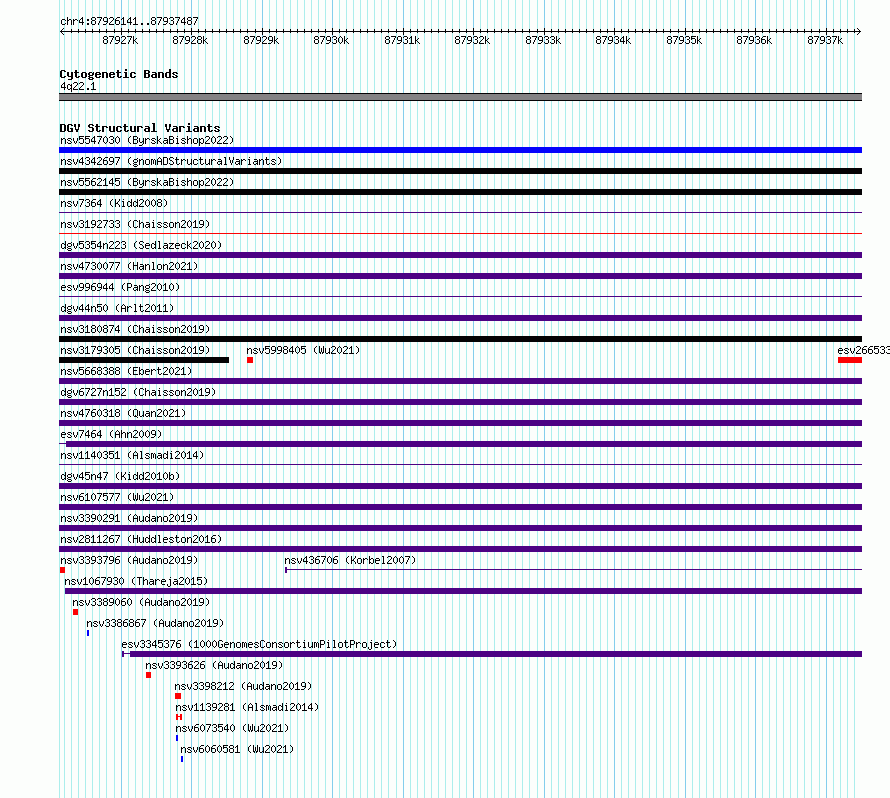Select nsv3192733 (Chaisson2019) label
The width and height of the screenshot is (890, 798).
tap(135, 224)
